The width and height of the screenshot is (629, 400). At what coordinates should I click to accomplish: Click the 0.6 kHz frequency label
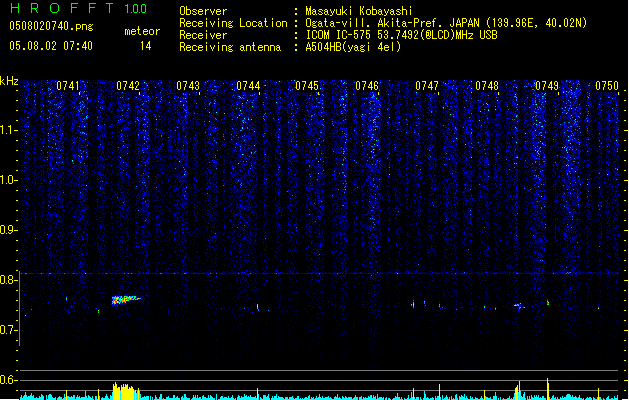pos(8,380)
